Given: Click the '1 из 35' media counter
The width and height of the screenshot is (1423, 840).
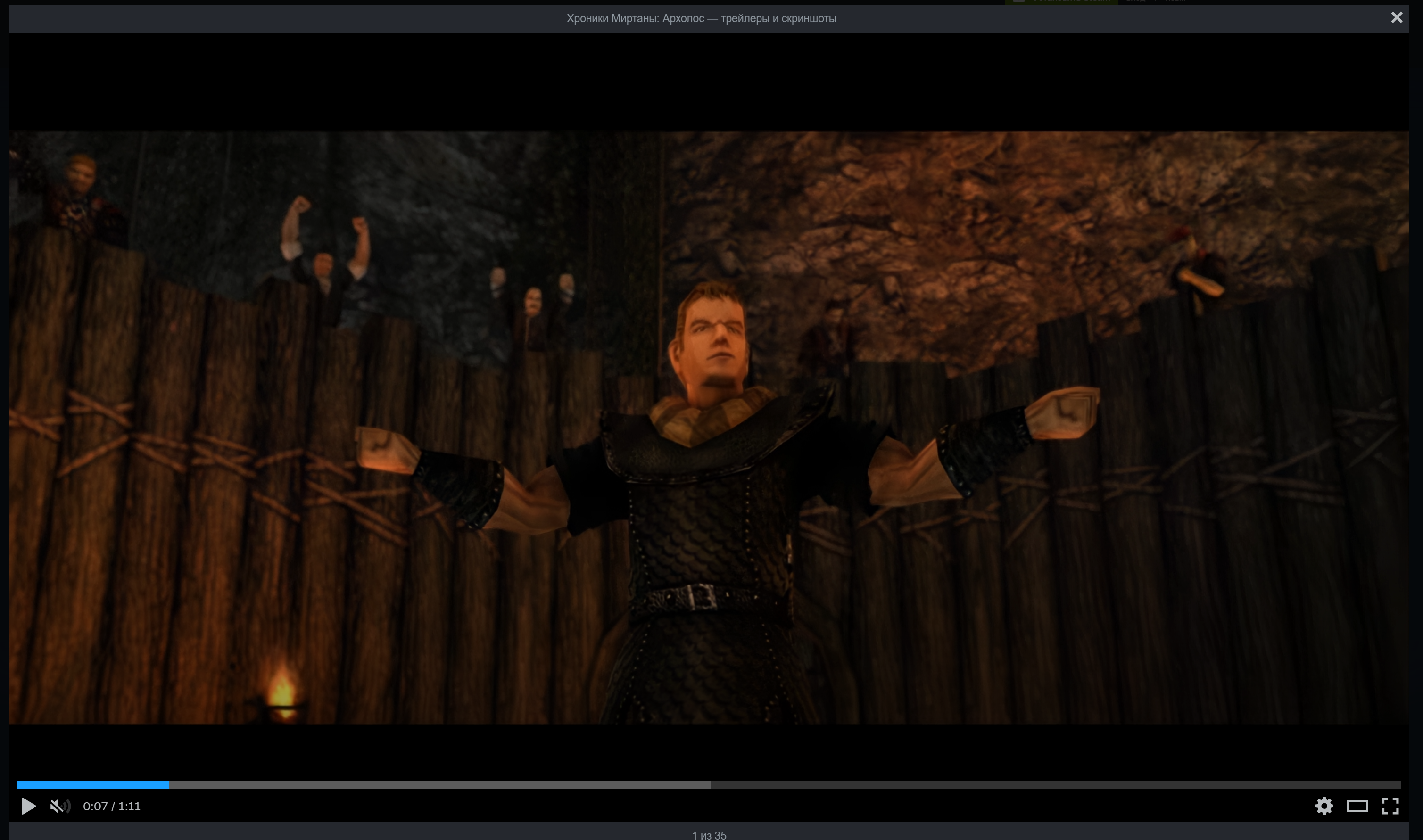Looking at the screenshot, I should [x=709, y=835].
